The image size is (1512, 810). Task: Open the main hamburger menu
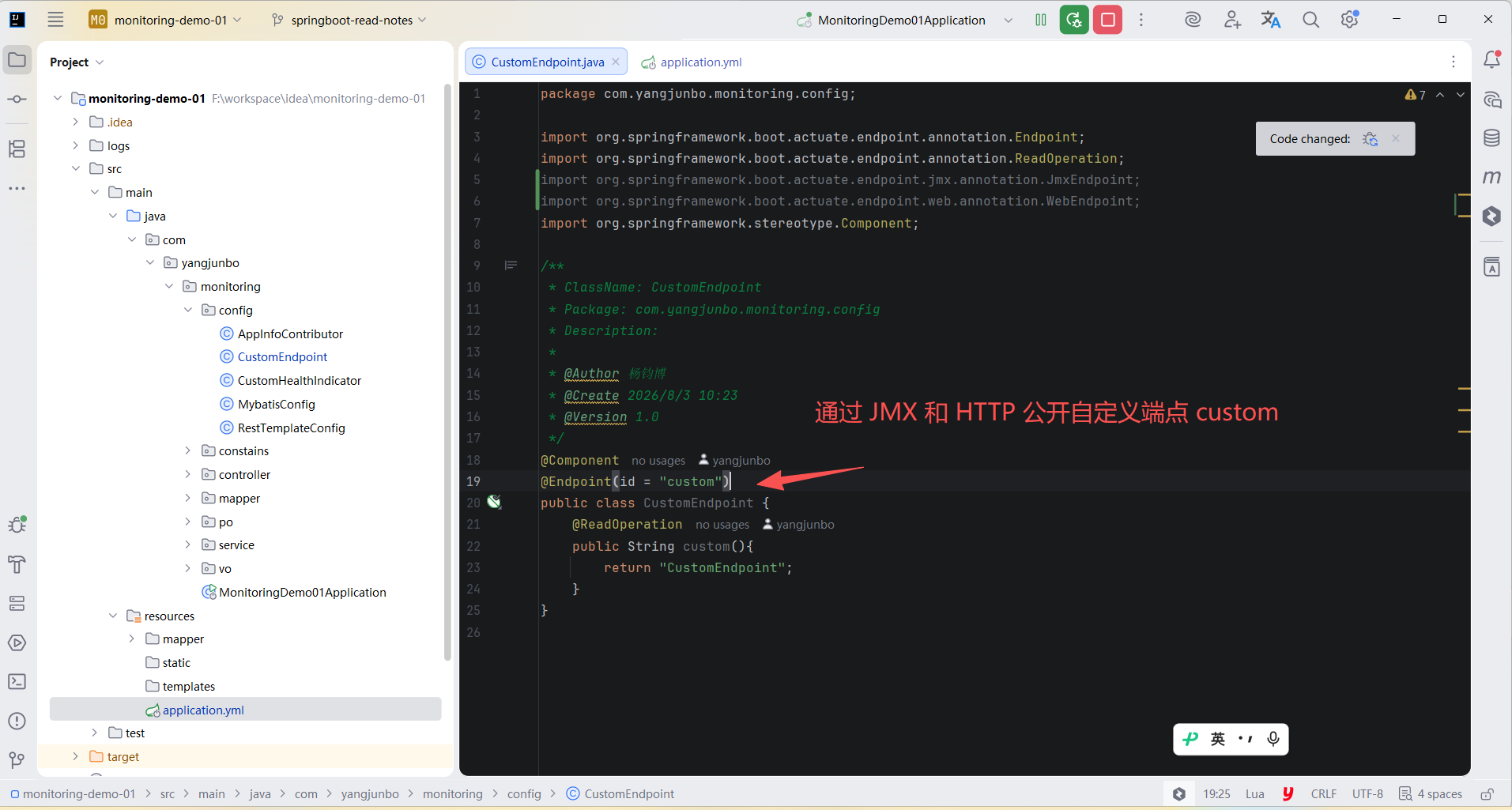tap(55, 20)
